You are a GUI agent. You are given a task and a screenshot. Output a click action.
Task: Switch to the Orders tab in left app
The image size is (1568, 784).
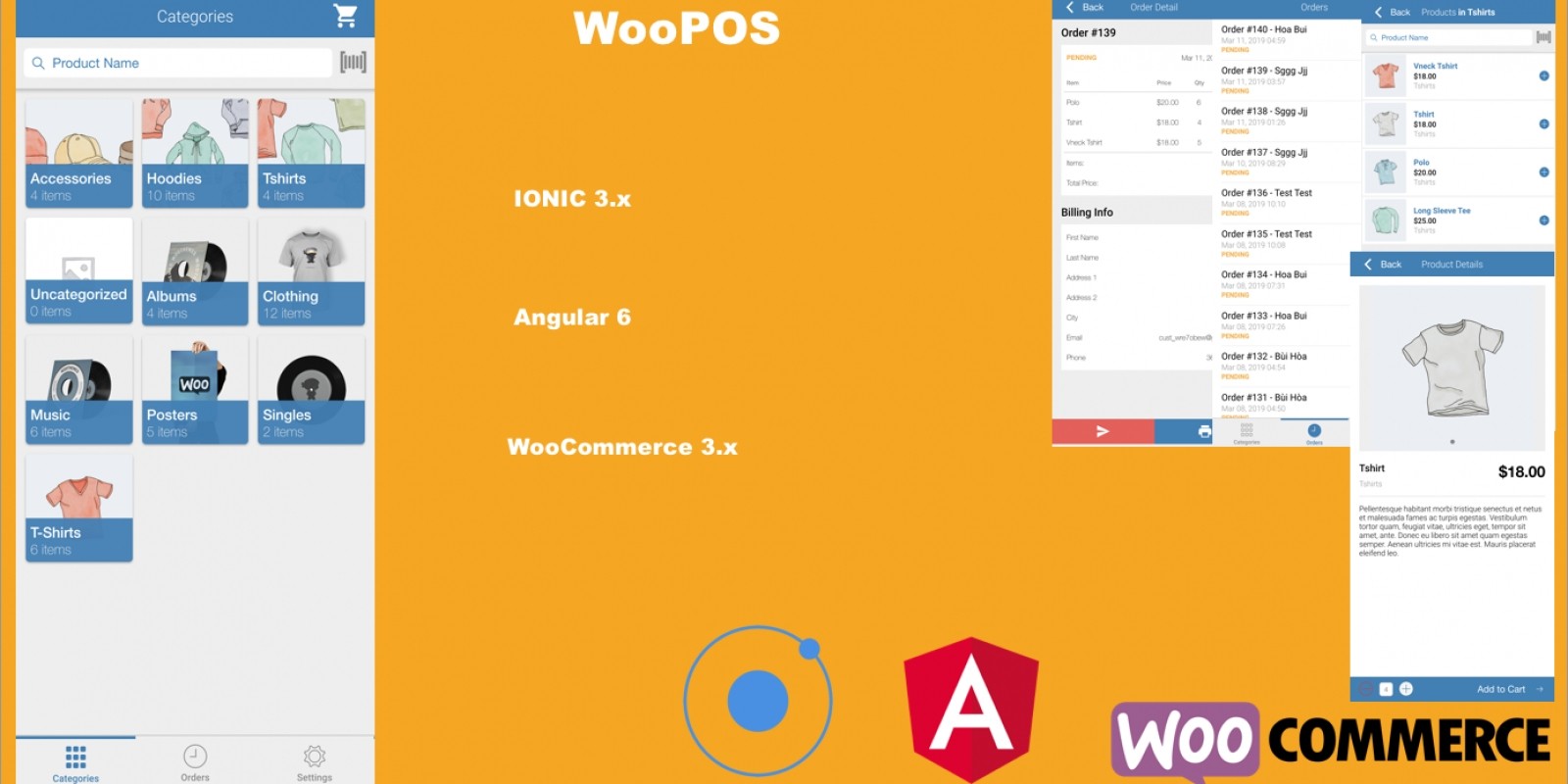coord(195,762)
